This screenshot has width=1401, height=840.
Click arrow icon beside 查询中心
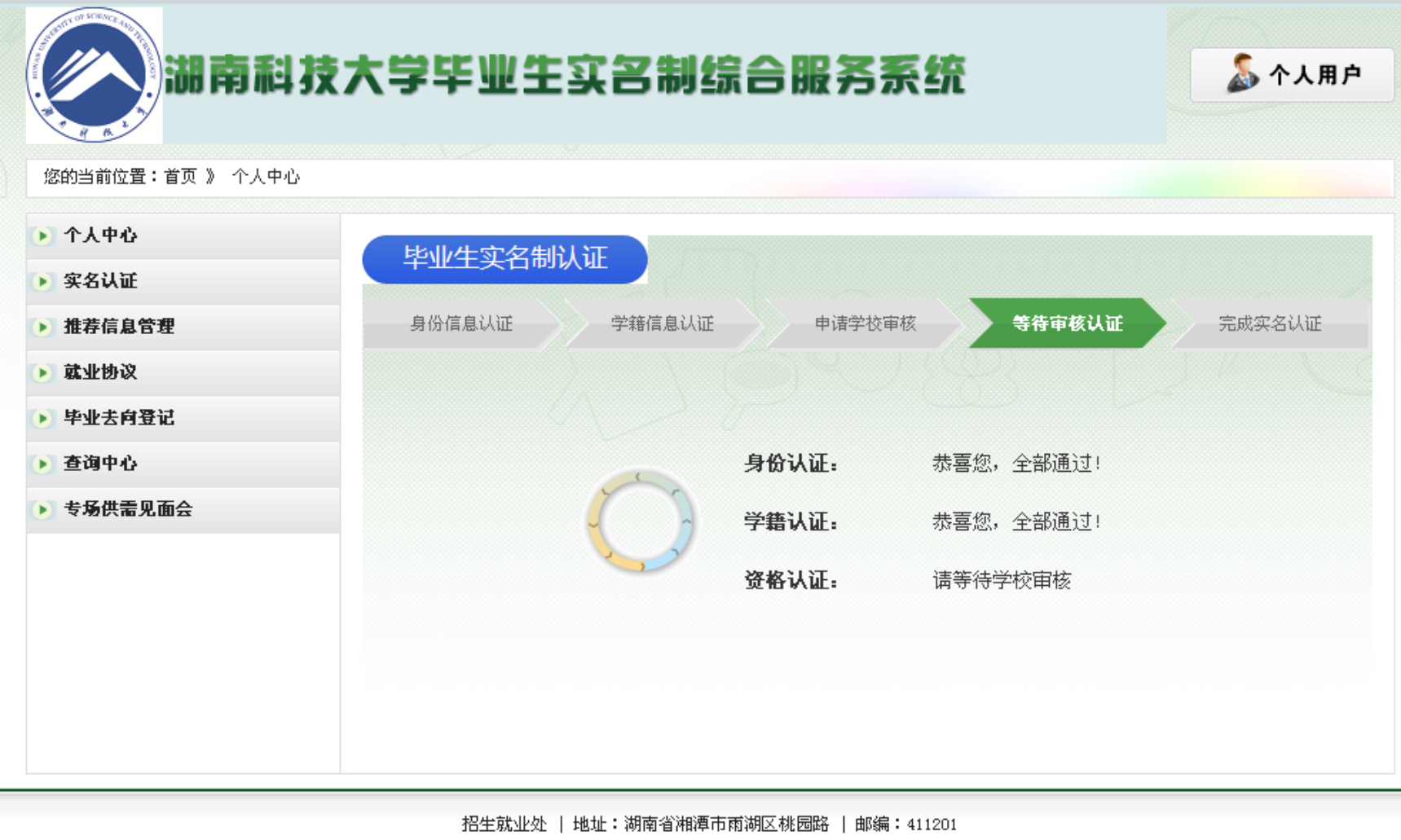tap(42, 464)
